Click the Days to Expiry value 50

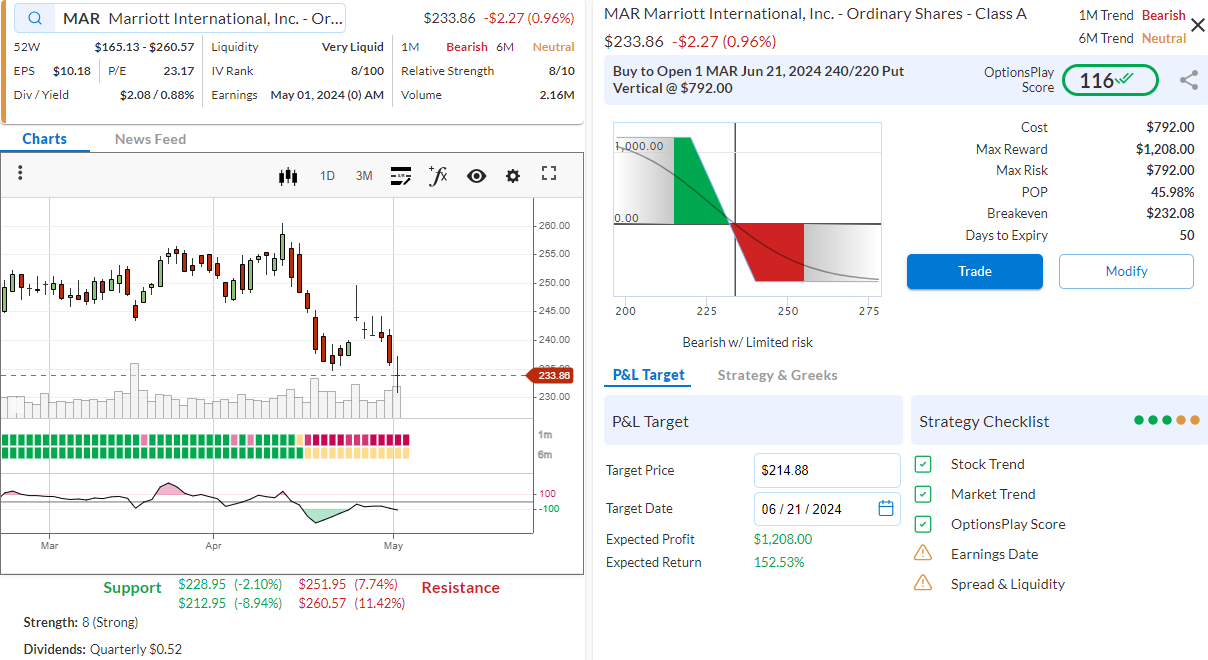point(1187,235)
